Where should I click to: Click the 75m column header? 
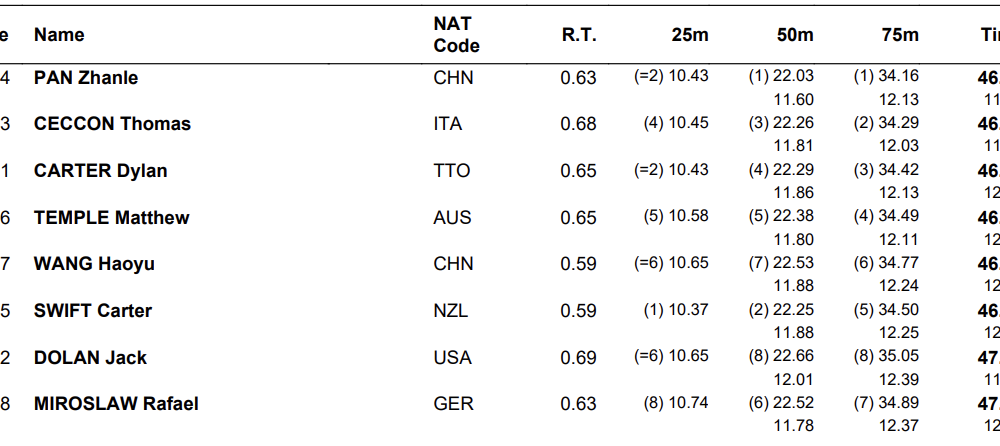[x=900, y=35]
